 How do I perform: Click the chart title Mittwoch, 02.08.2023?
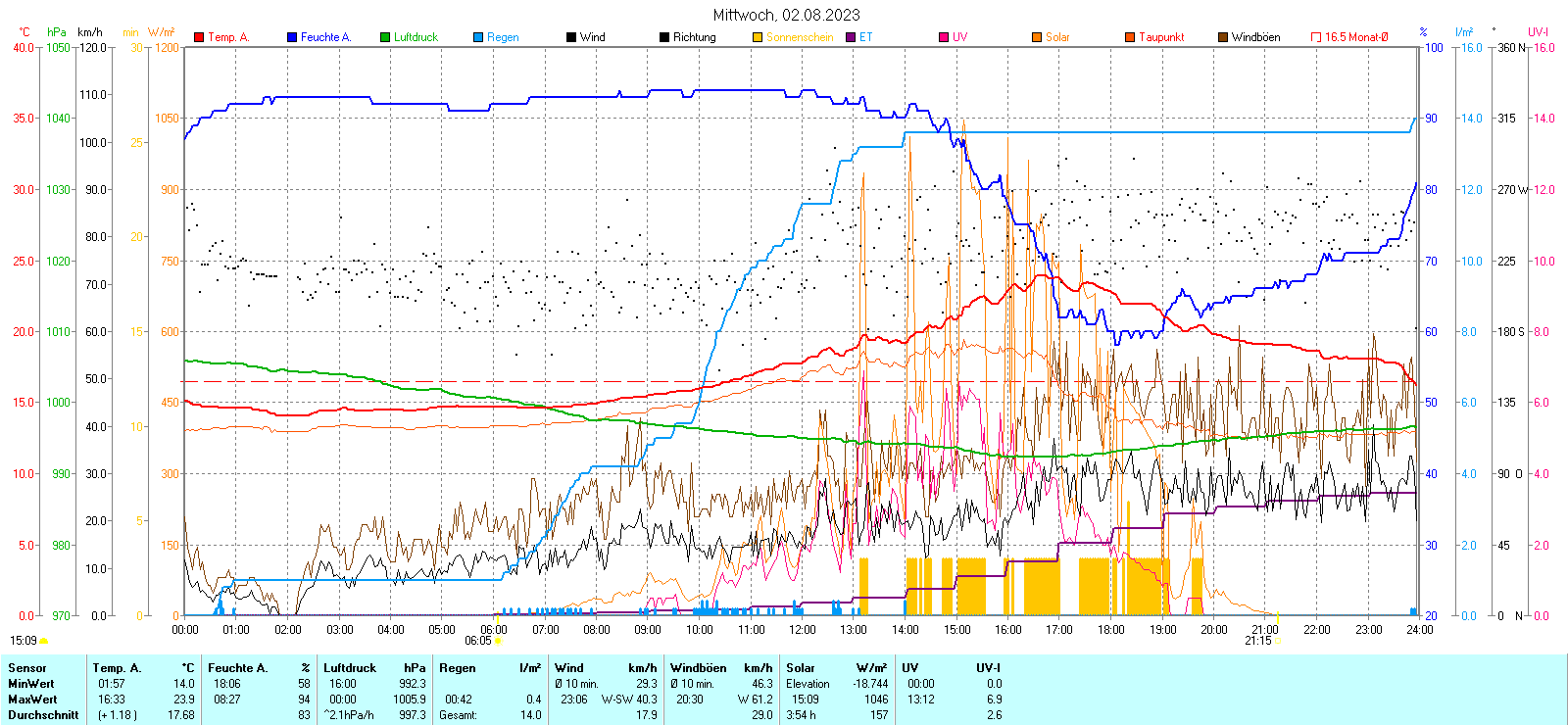pyautogui.click(x=786, y=15)
